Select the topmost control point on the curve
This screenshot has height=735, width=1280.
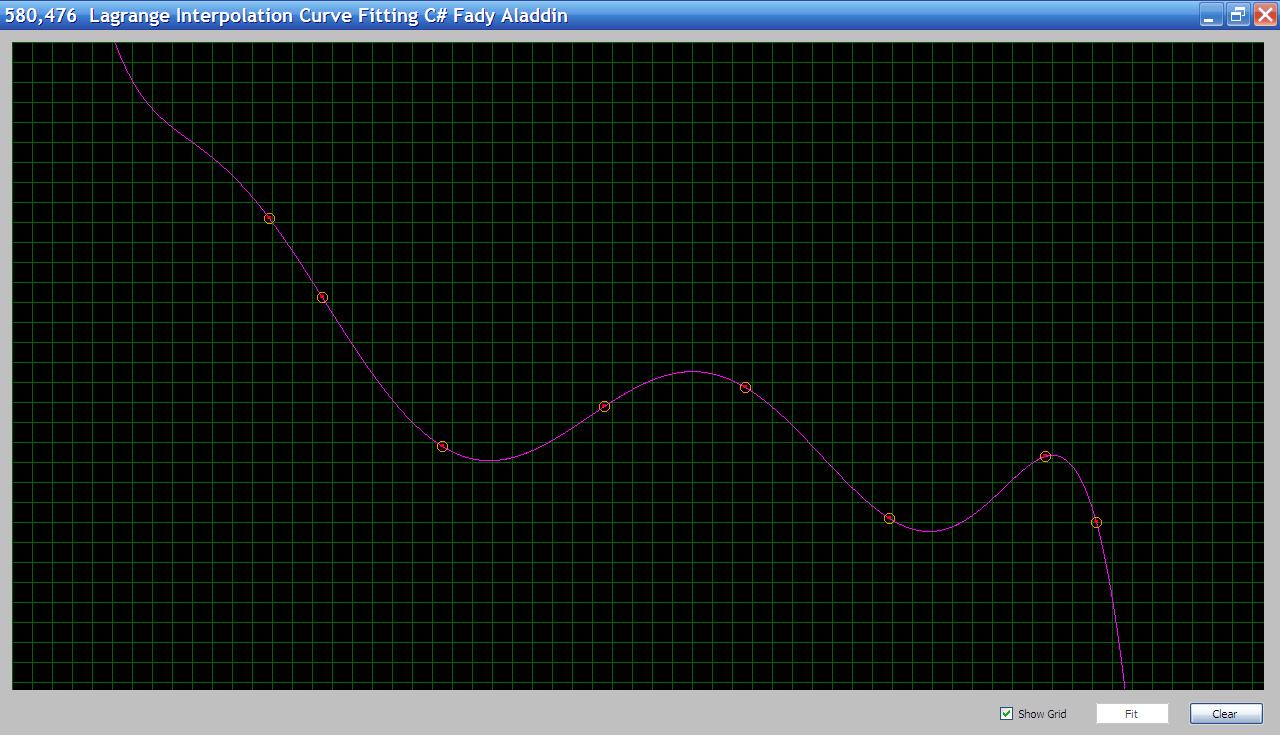click(x=269, y=218)
